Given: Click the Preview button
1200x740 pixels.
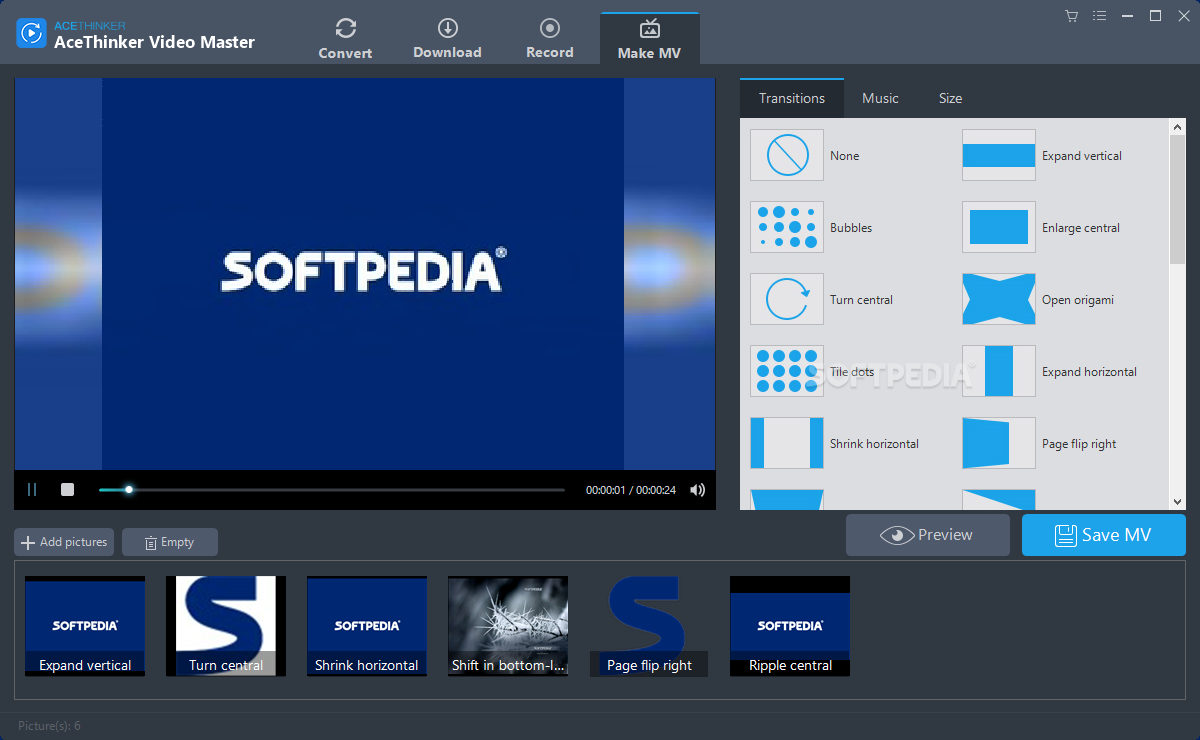Looking at the screenshot, I should 928,535.
